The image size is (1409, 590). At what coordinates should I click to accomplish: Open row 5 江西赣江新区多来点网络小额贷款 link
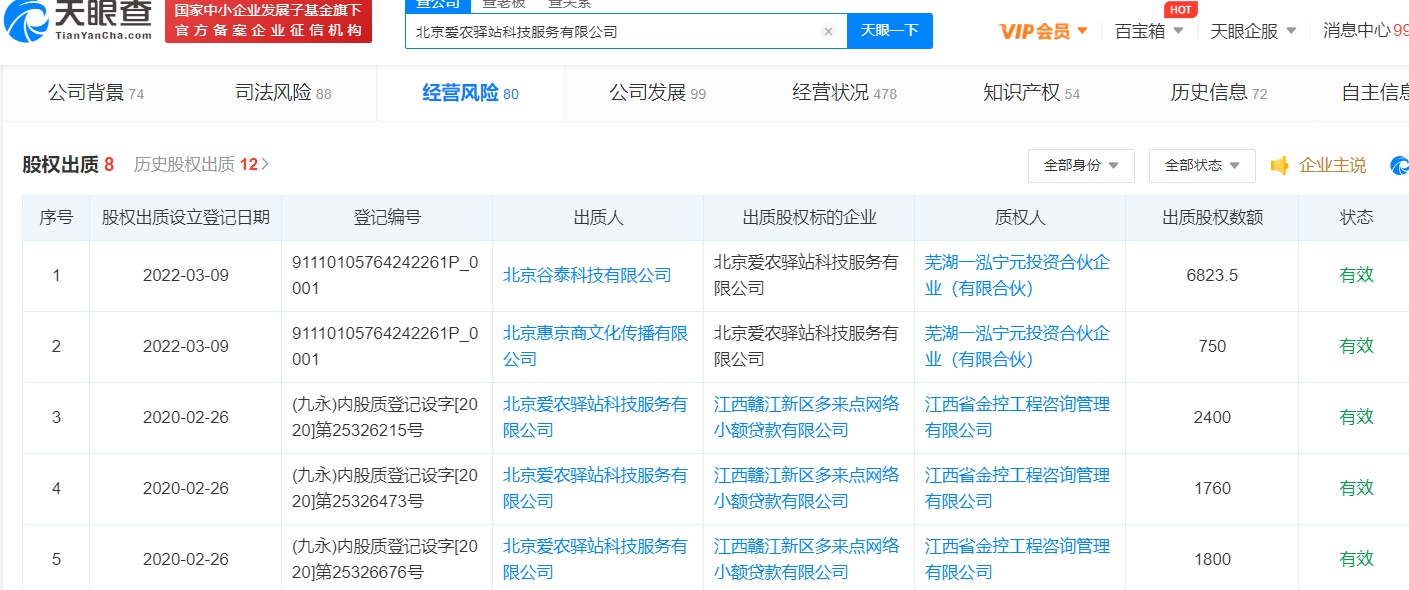coord(806,559)
